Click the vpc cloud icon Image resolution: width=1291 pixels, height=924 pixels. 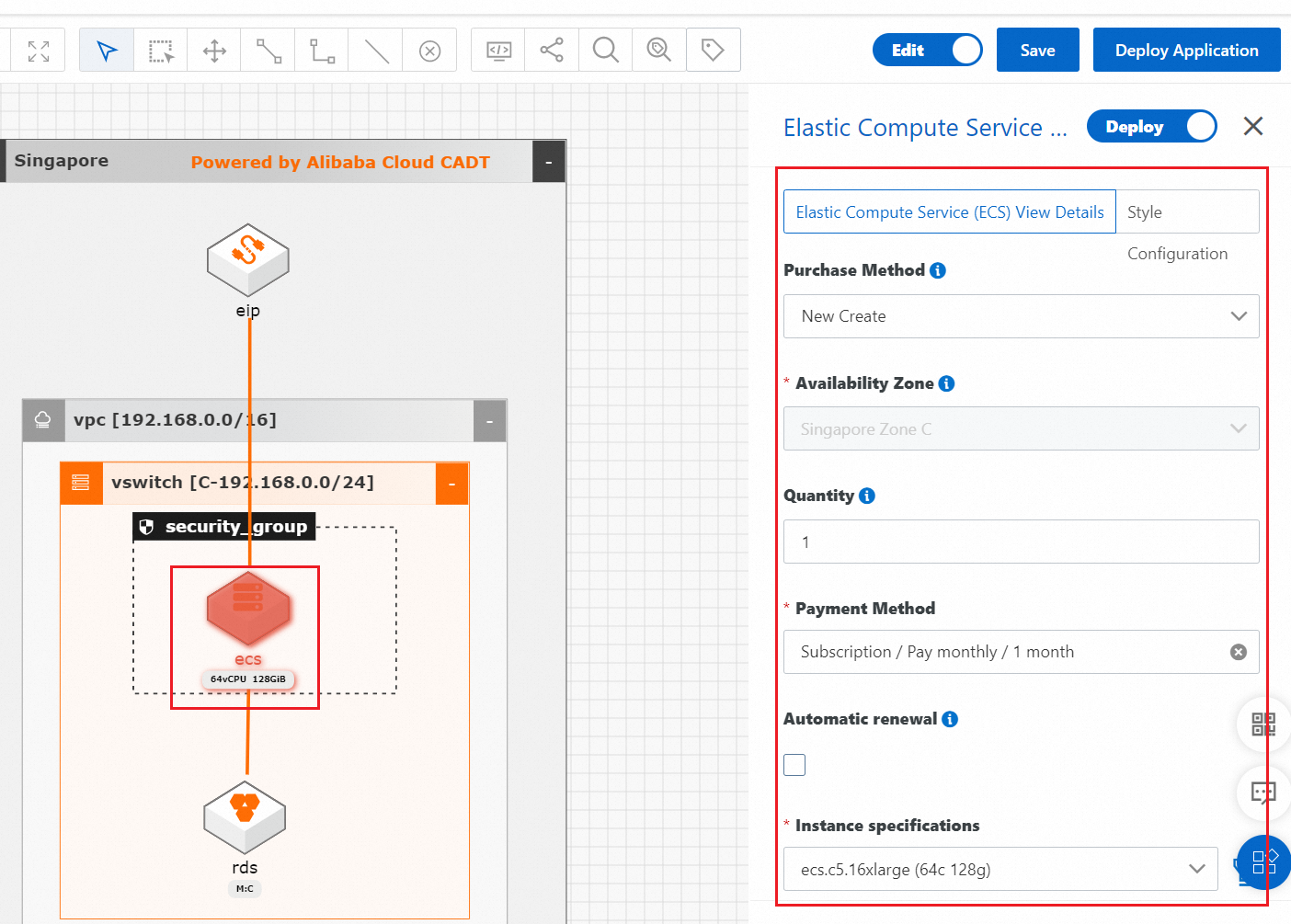pyautogui.click(x=43, y=421)
